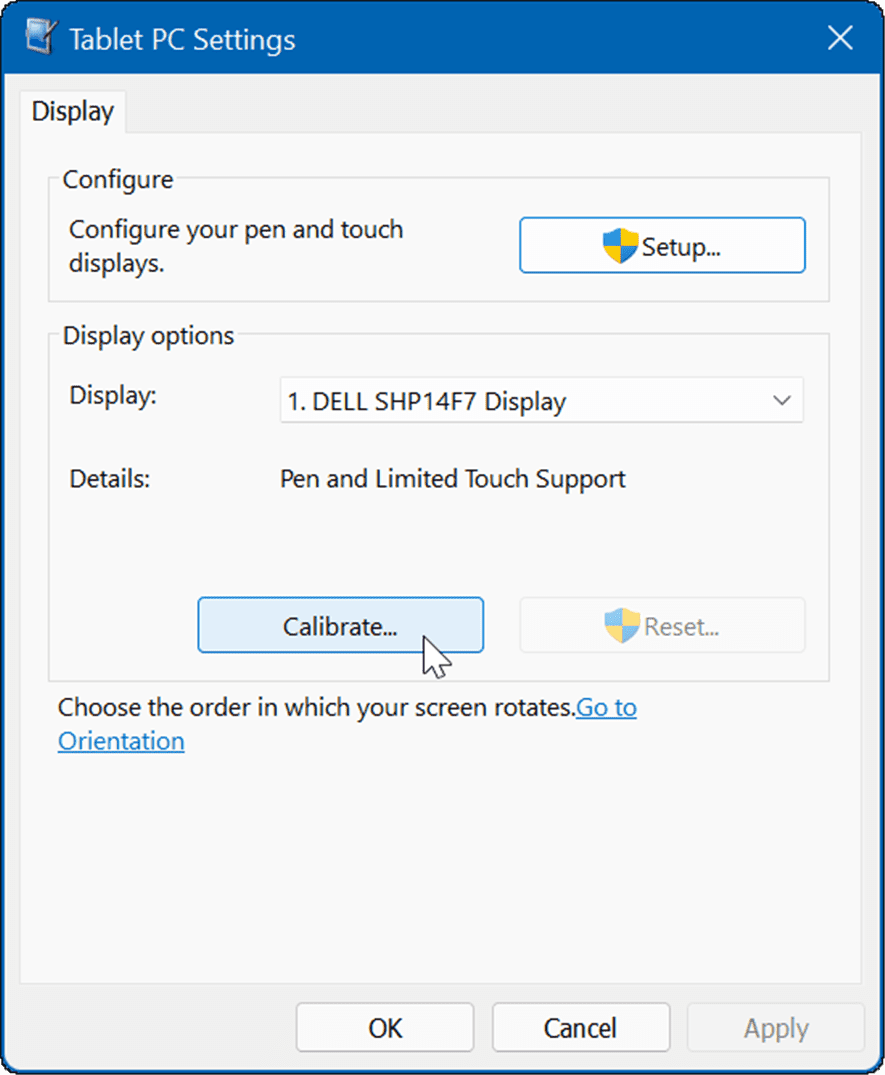The height and width of the screenshot is (1075, 885).
Task: Confirm settings with the OK button
Action: [x=384, y=1027]
